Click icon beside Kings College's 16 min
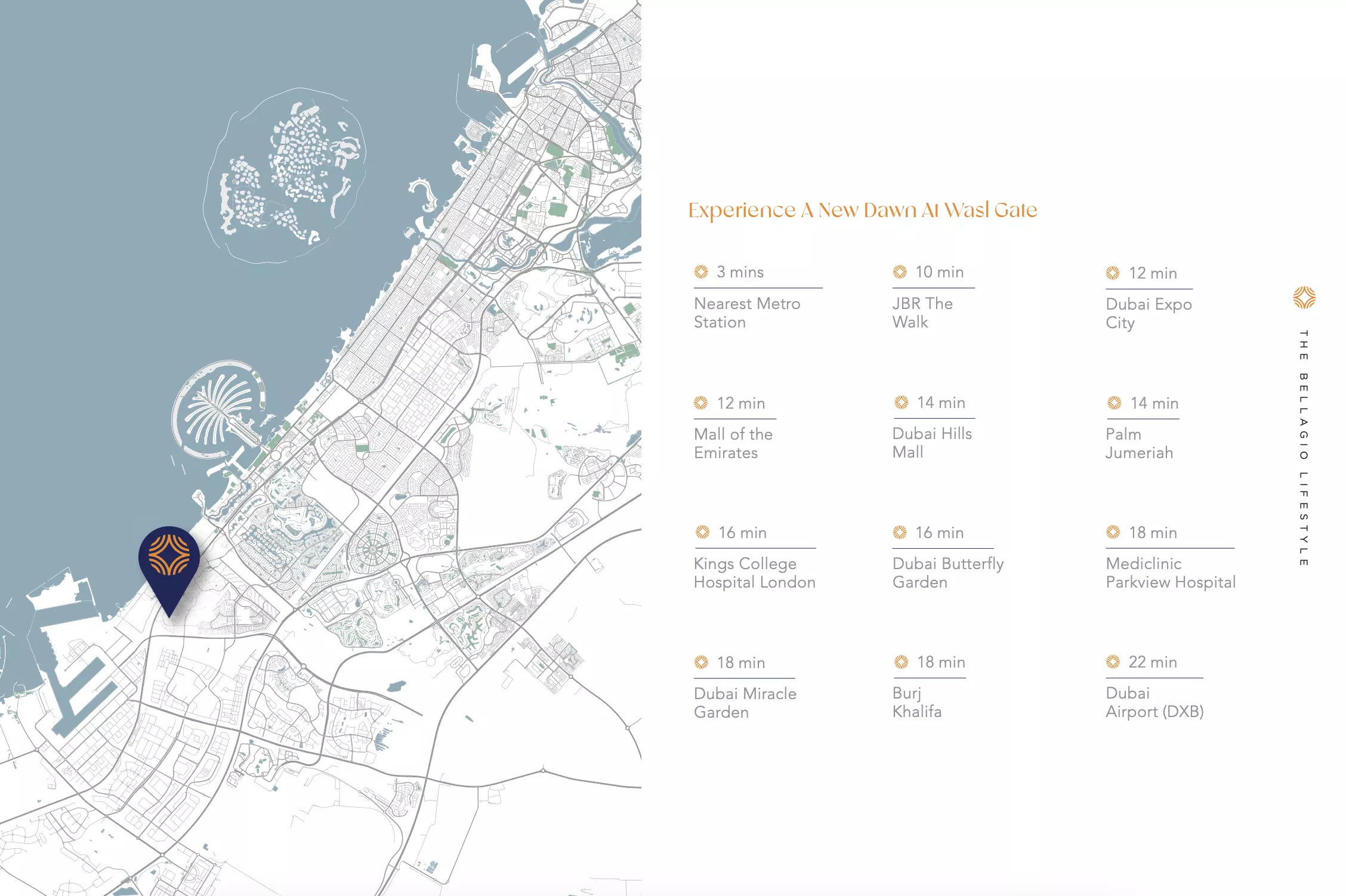 point(702,532)
